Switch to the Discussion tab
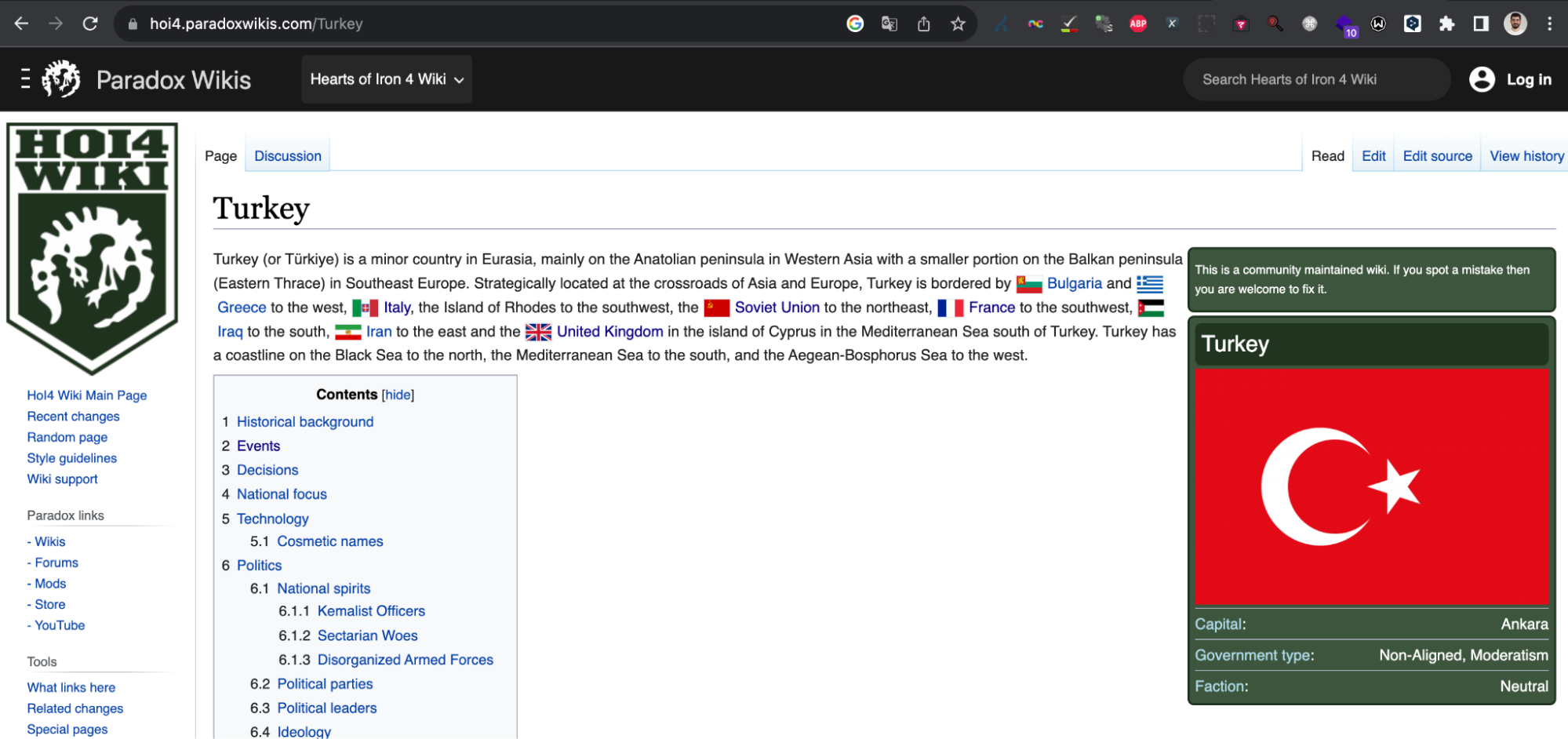1568x739 pixels. [x=288, y=156]
